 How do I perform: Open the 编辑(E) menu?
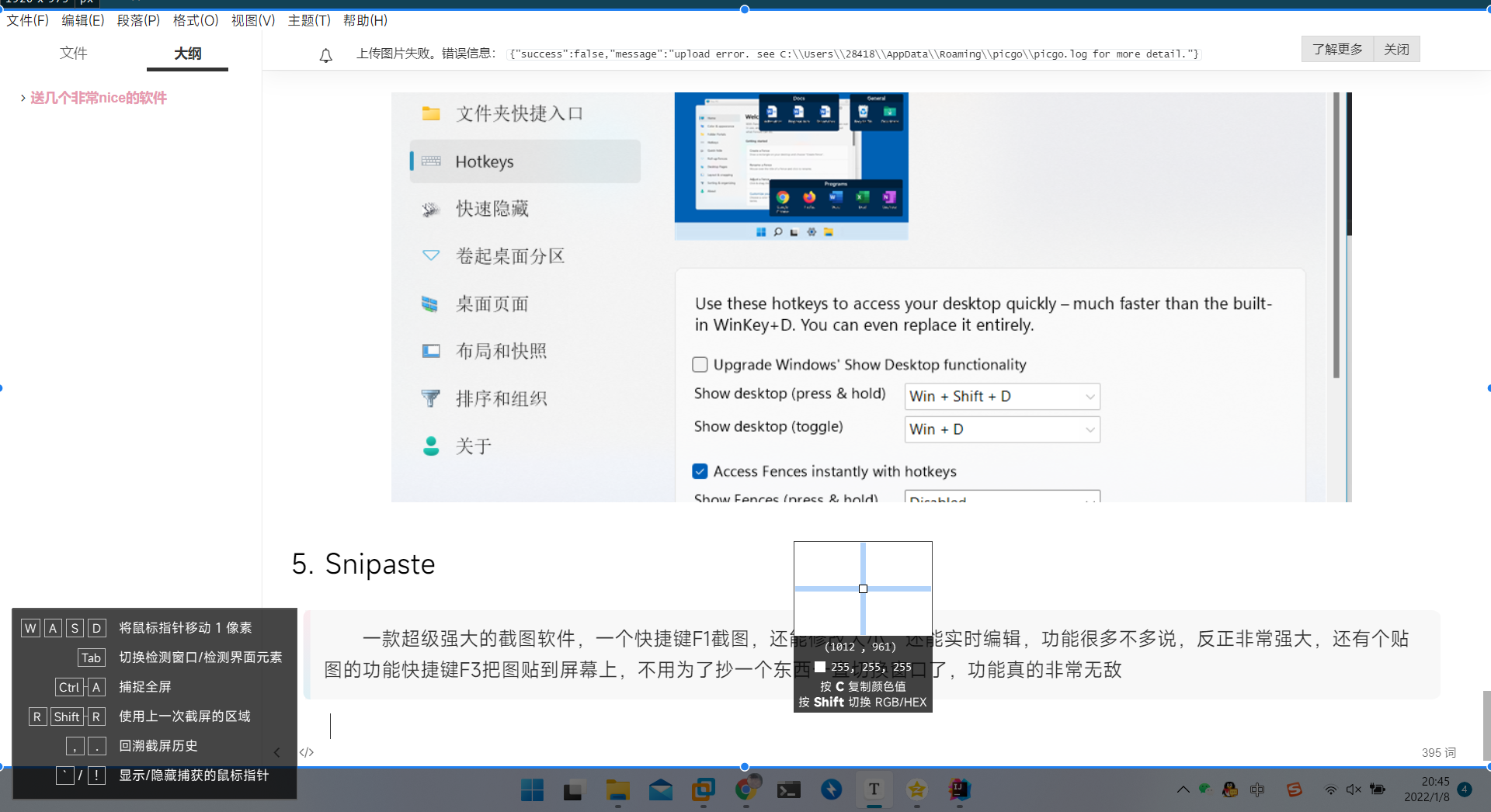[x=83, y=21]
